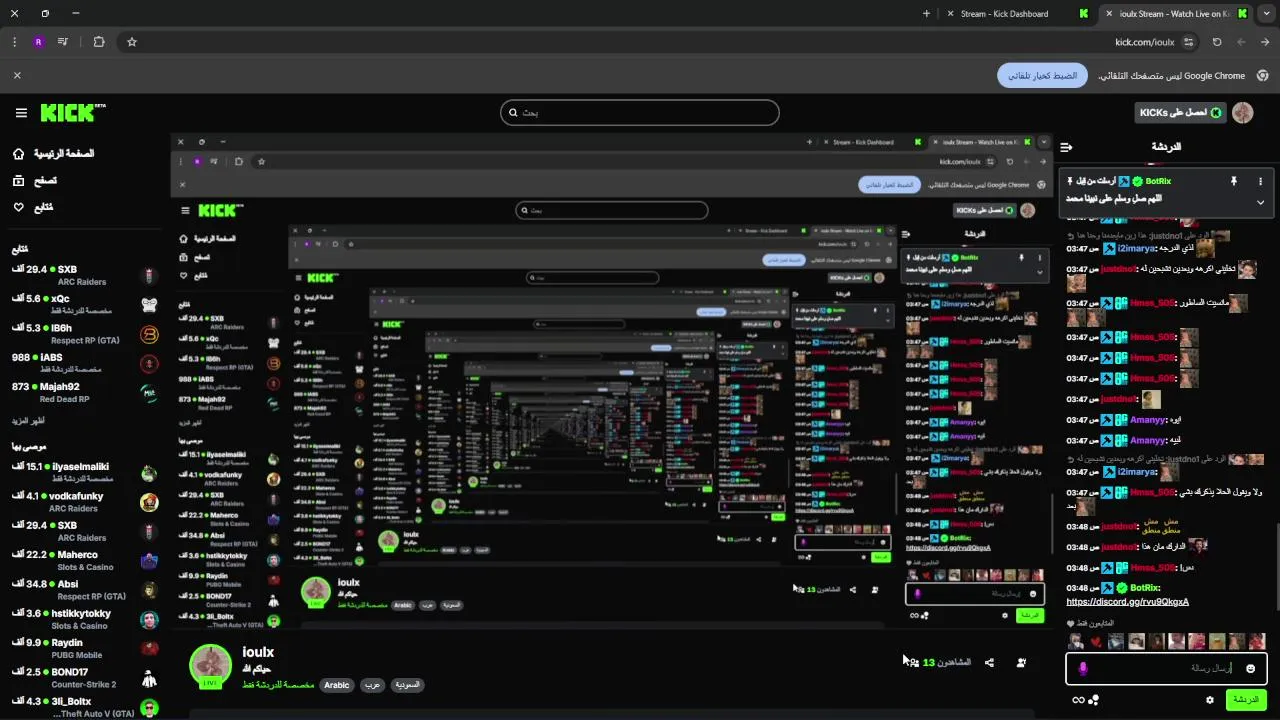Click the Arabic tag under ioulx
The width and height of the screenshot is (1280, 720).
[337, 685]
